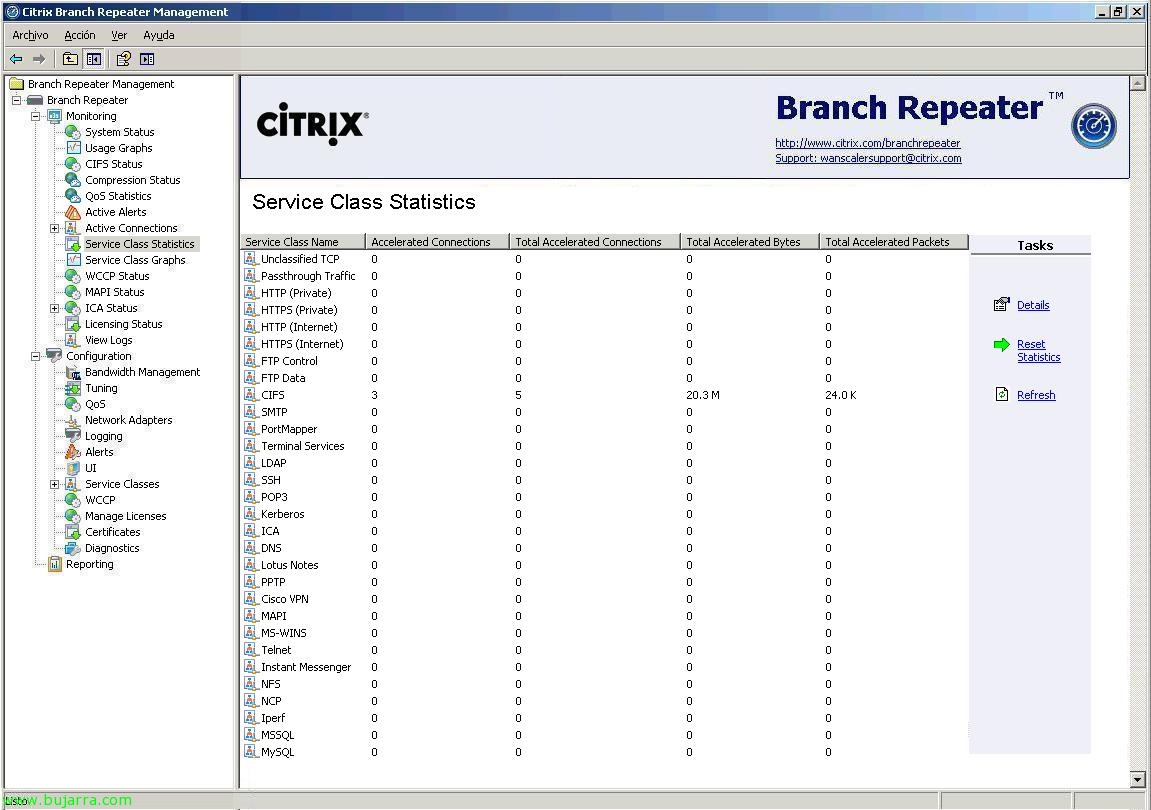
Task: Click the Reporting tree icon
Action: click(x=54, y=564)
